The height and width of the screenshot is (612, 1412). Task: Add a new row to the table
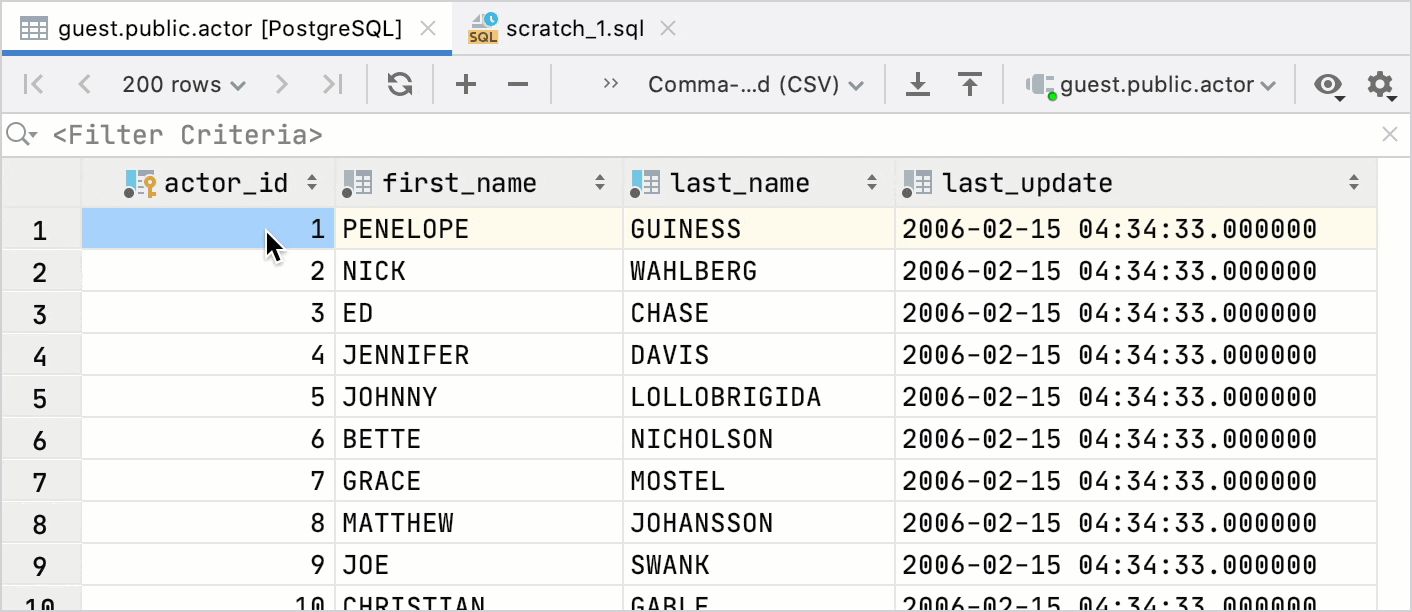pyautogui.click(x=465, y=84)
